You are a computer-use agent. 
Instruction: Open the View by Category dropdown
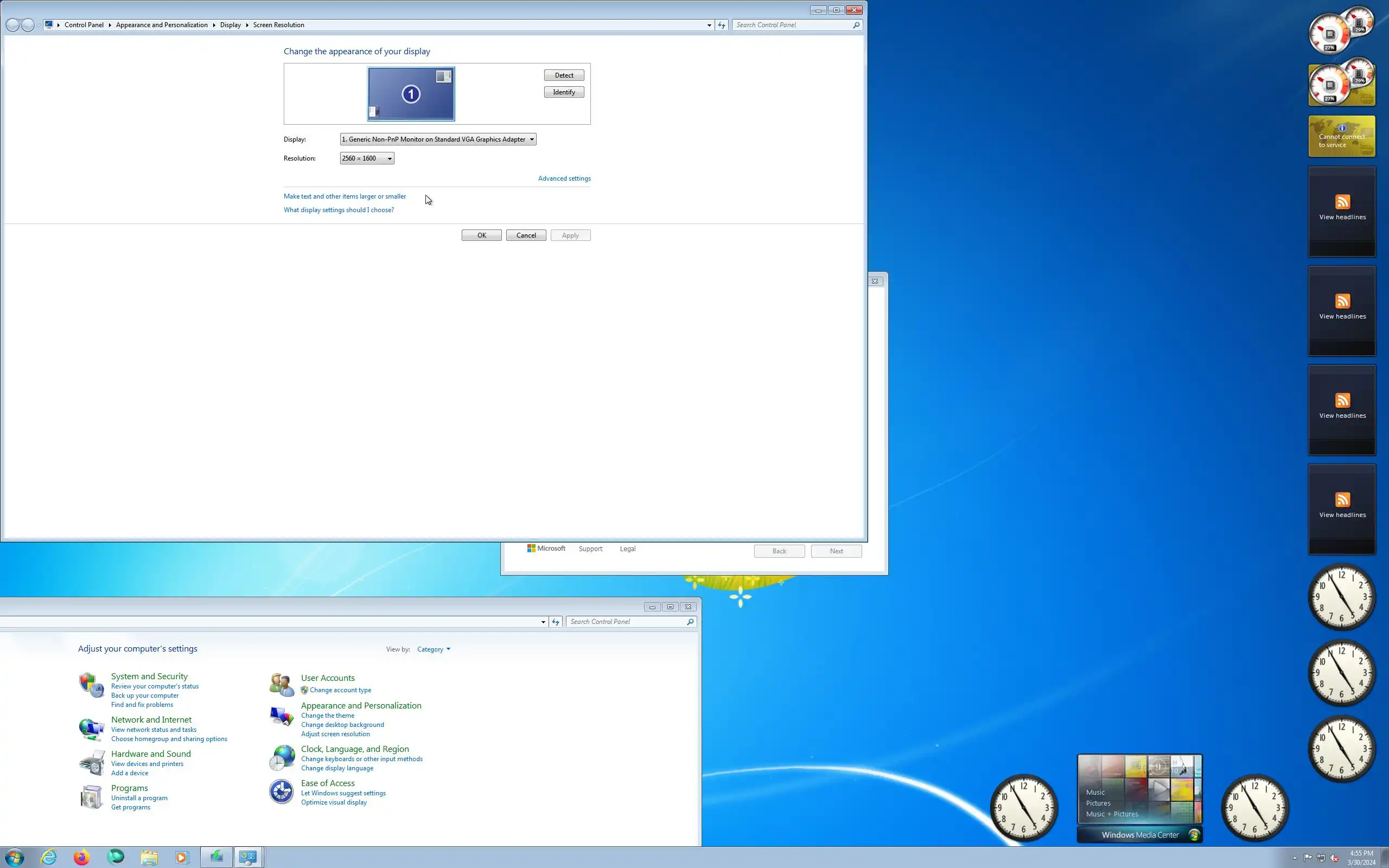tap(434, 649)
